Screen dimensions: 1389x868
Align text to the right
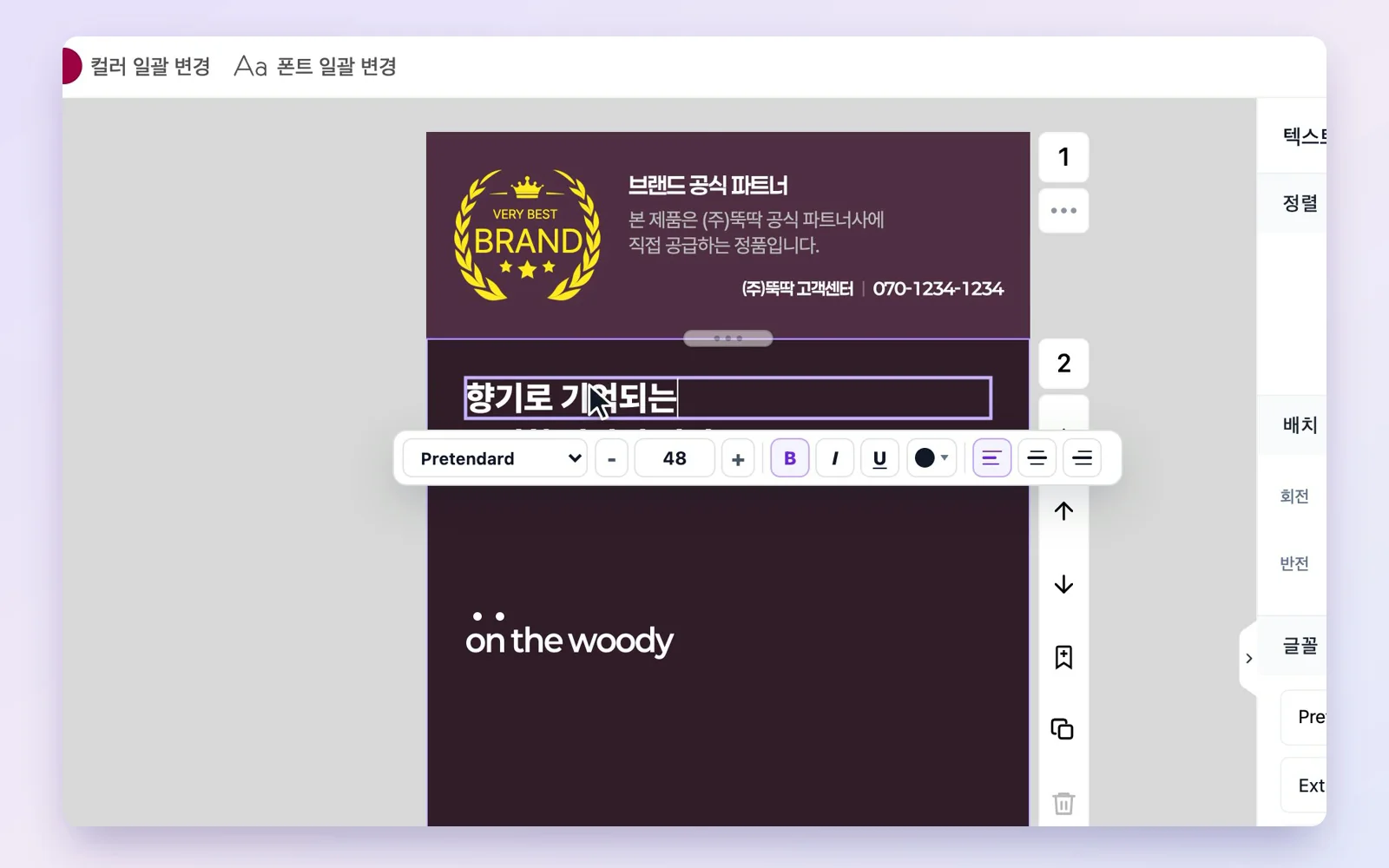tap(1082, 458)
